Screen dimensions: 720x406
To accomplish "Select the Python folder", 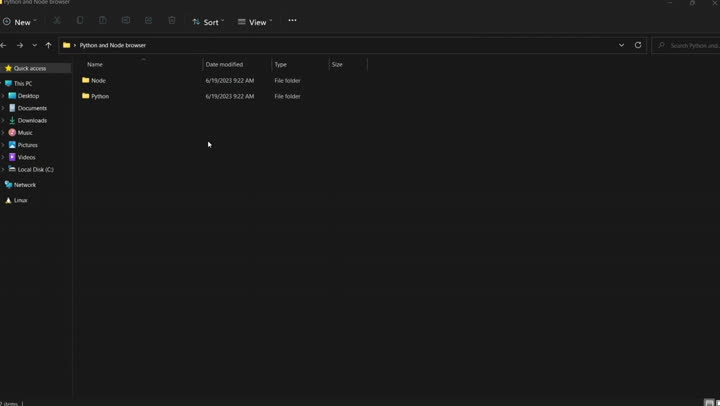I will [100, 96].
